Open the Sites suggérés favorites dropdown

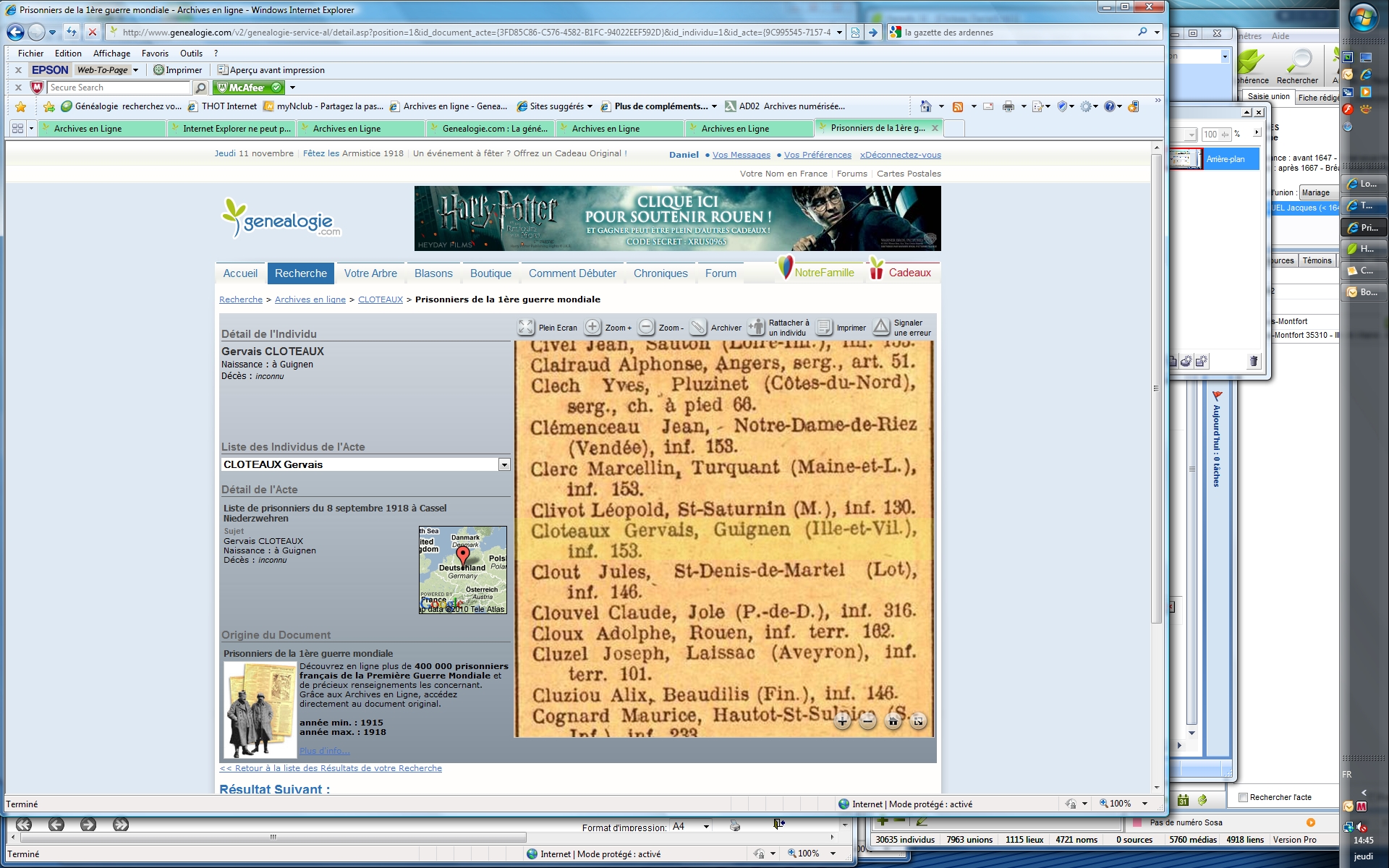[590, 106]
